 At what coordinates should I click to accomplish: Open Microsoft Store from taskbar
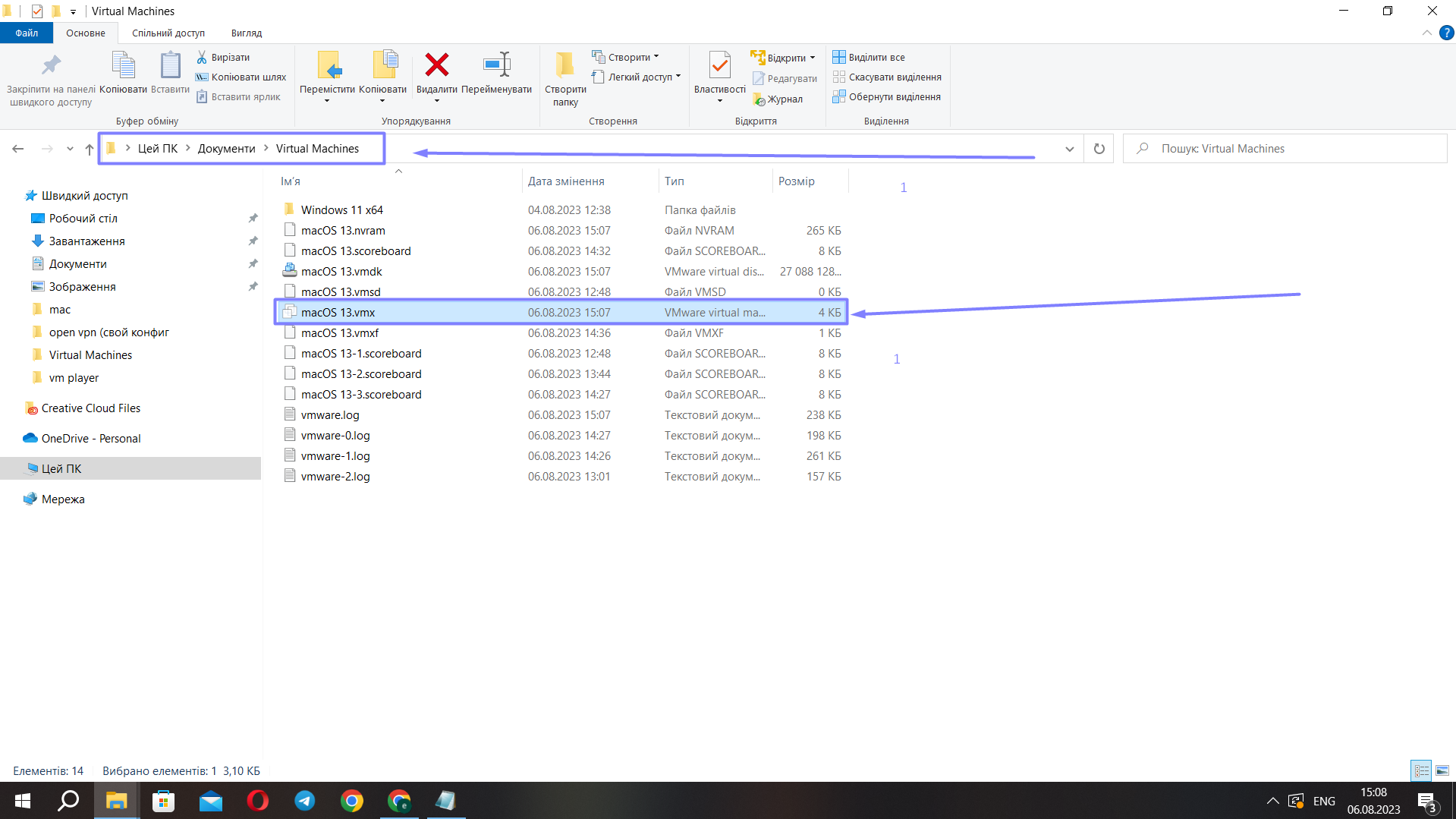[x=164, y=801]
